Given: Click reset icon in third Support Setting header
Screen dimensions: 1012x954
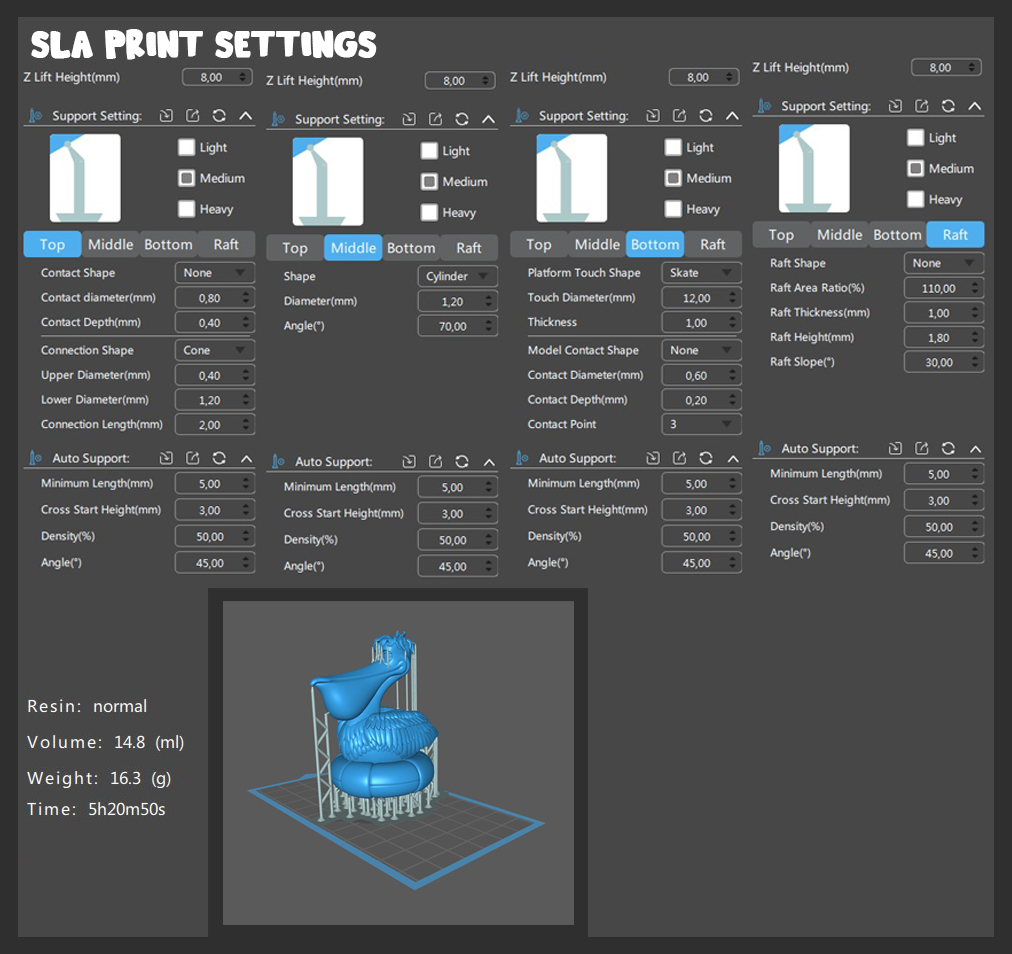Looking at the screenshot, I should coord(706,116).
